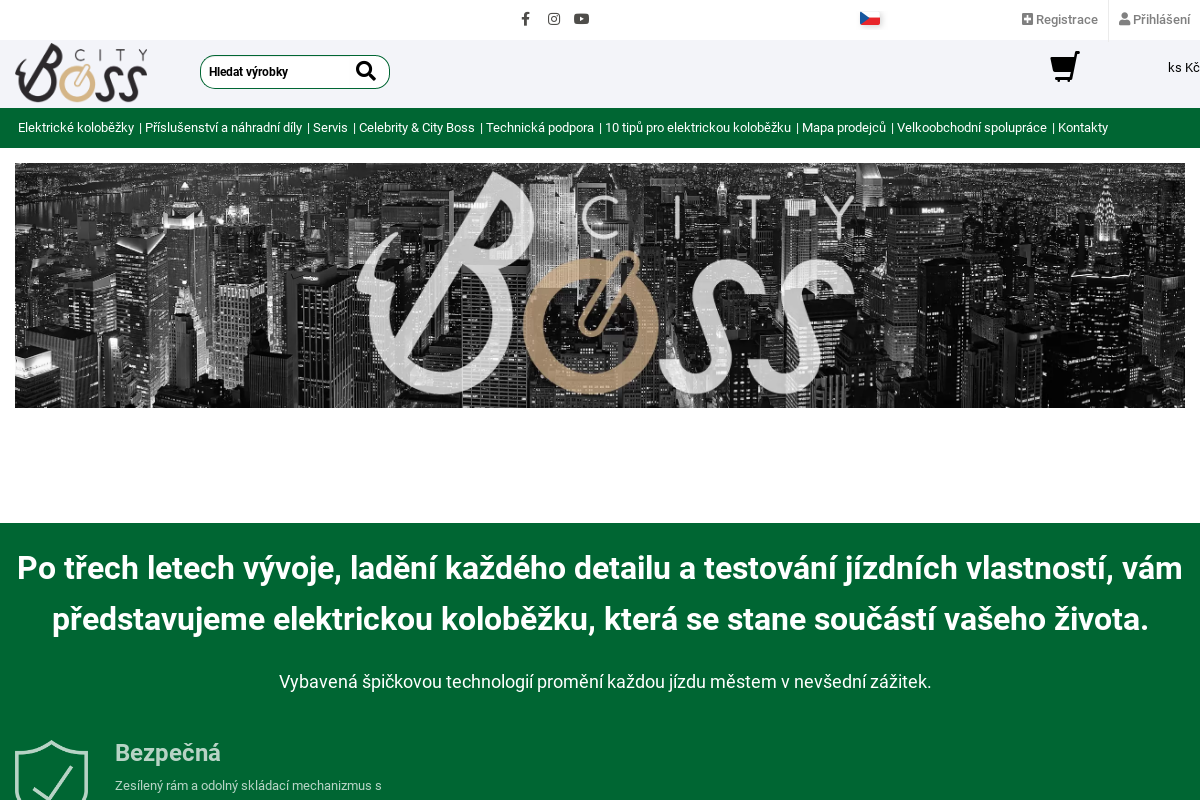Image resolution: width=1200 pixels, height=800 pixels.
Task: Click the shield checkmark safety icon
Action: (52, 770)
